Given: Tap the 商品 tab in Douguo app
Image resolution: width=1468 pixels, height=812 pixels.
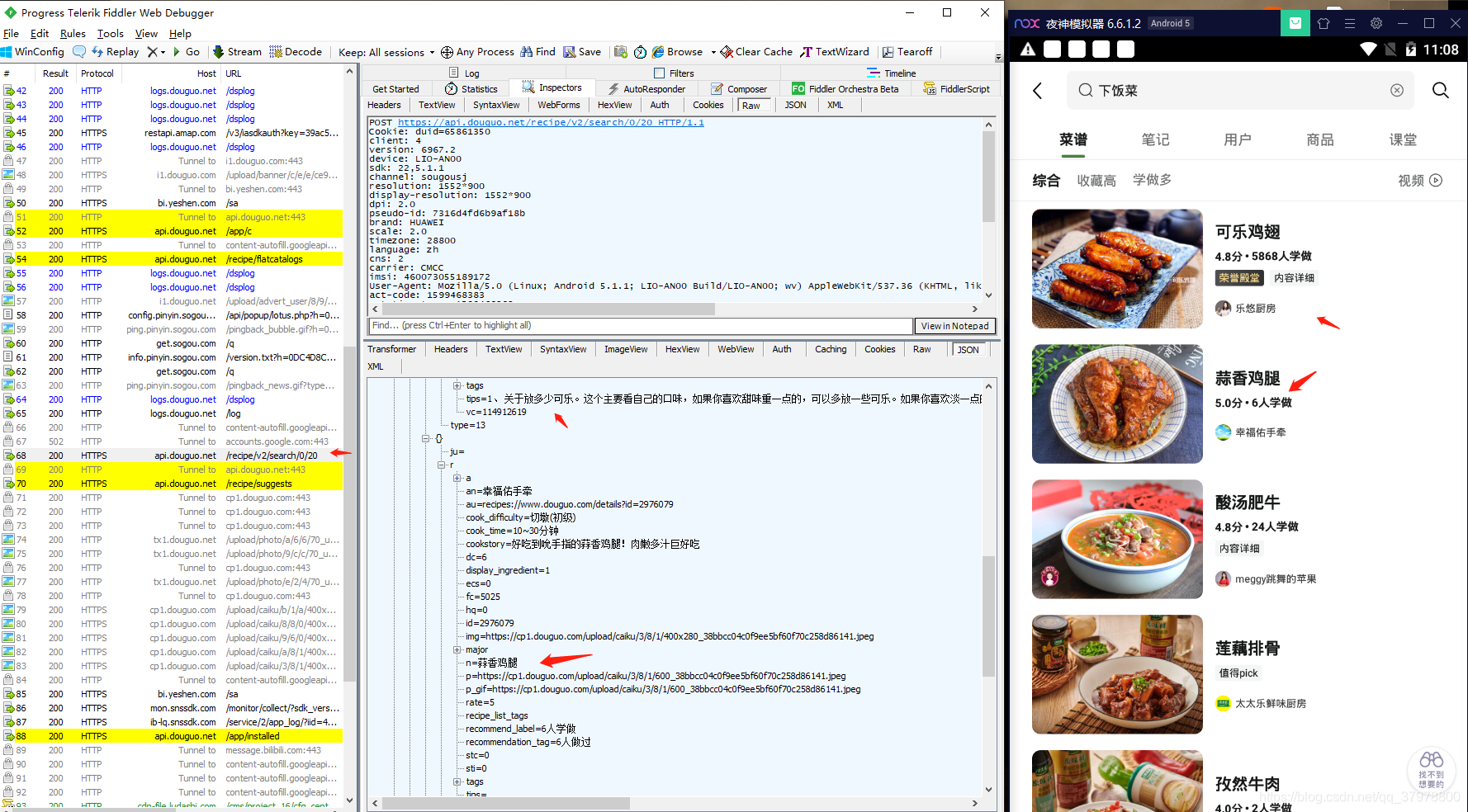Looking at the screenshot, I should click(x=1320, y=139).
